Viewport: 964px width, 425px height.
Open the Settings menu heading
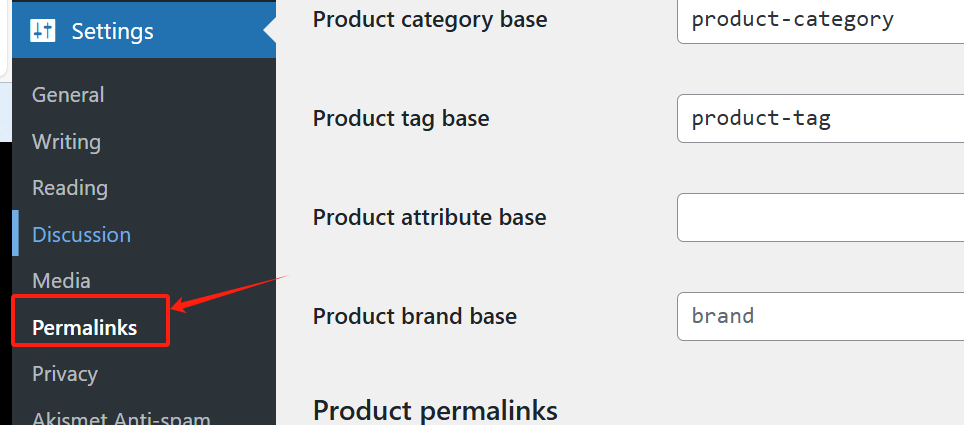point(112,31)
